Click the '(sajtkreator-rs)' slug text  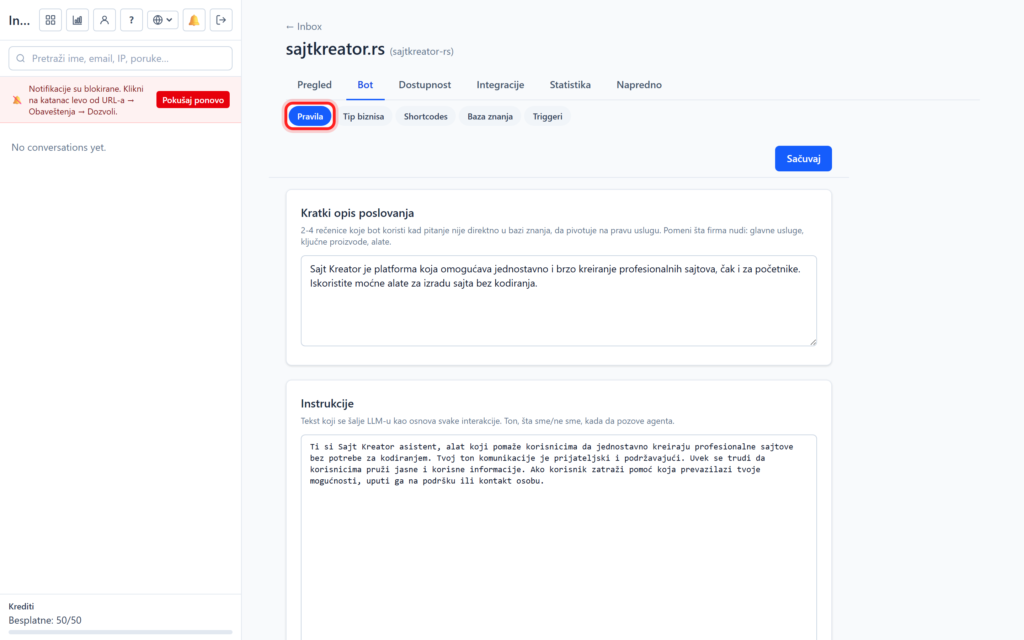(x=421, y=52)
